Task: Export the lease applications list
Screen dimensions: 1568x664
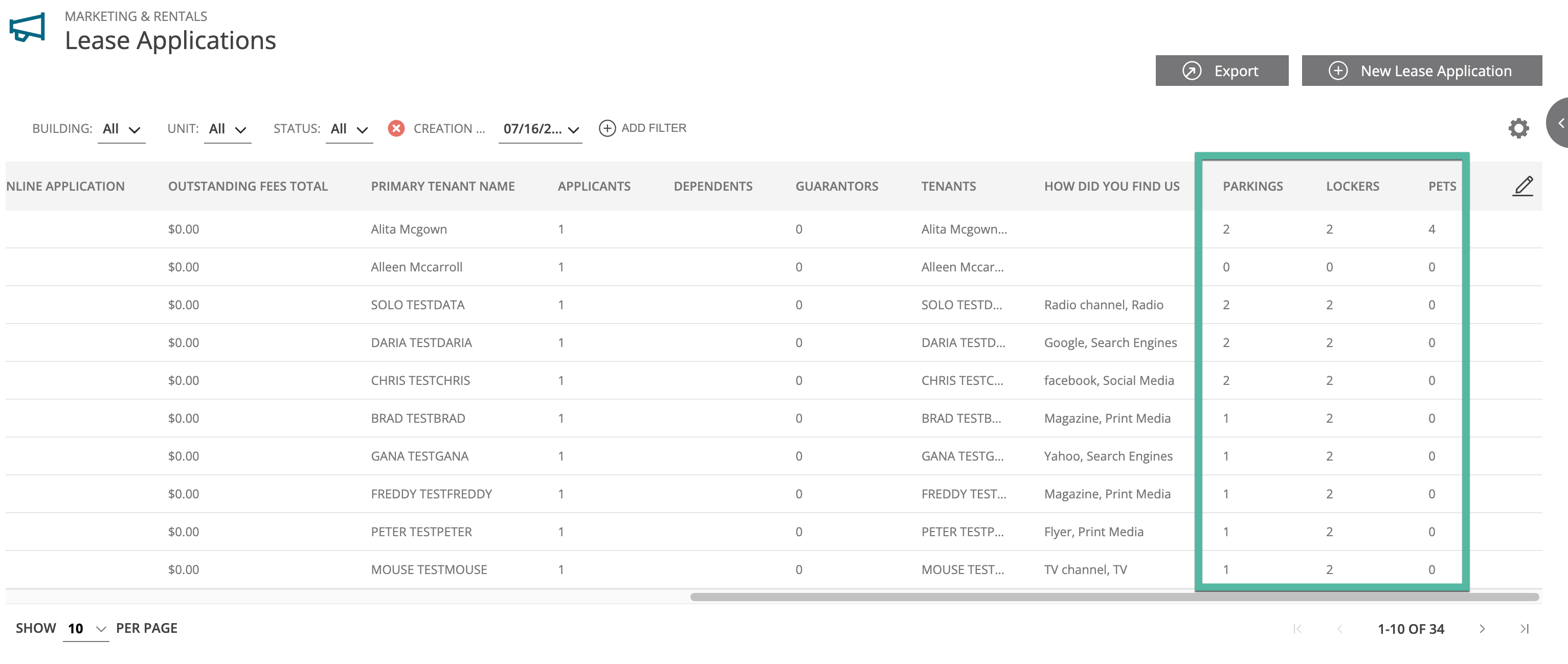Action: (x=1222, y=71)
